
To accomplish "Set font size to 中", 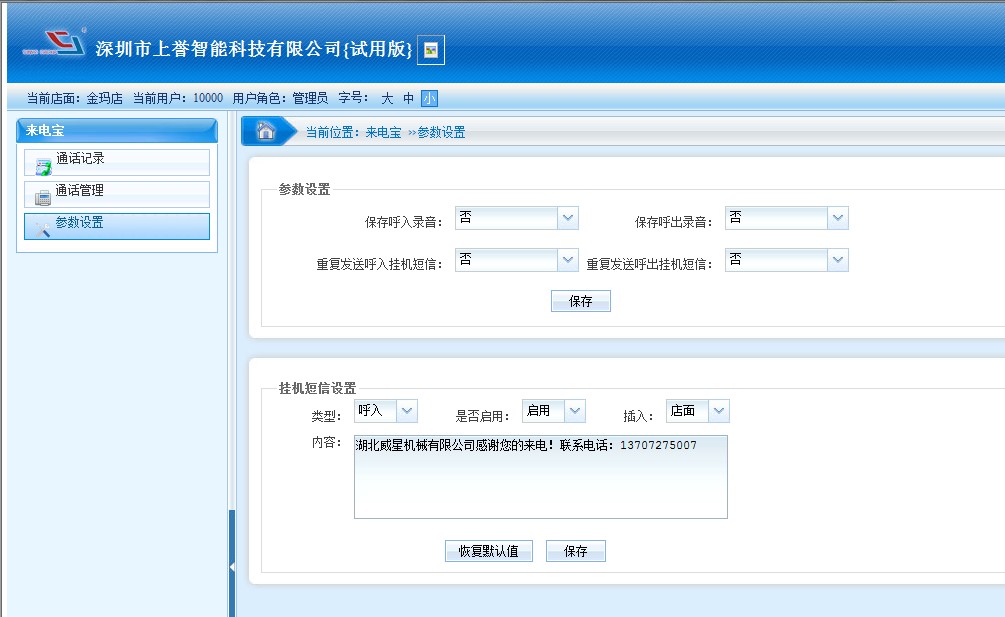I will [408, 98].
